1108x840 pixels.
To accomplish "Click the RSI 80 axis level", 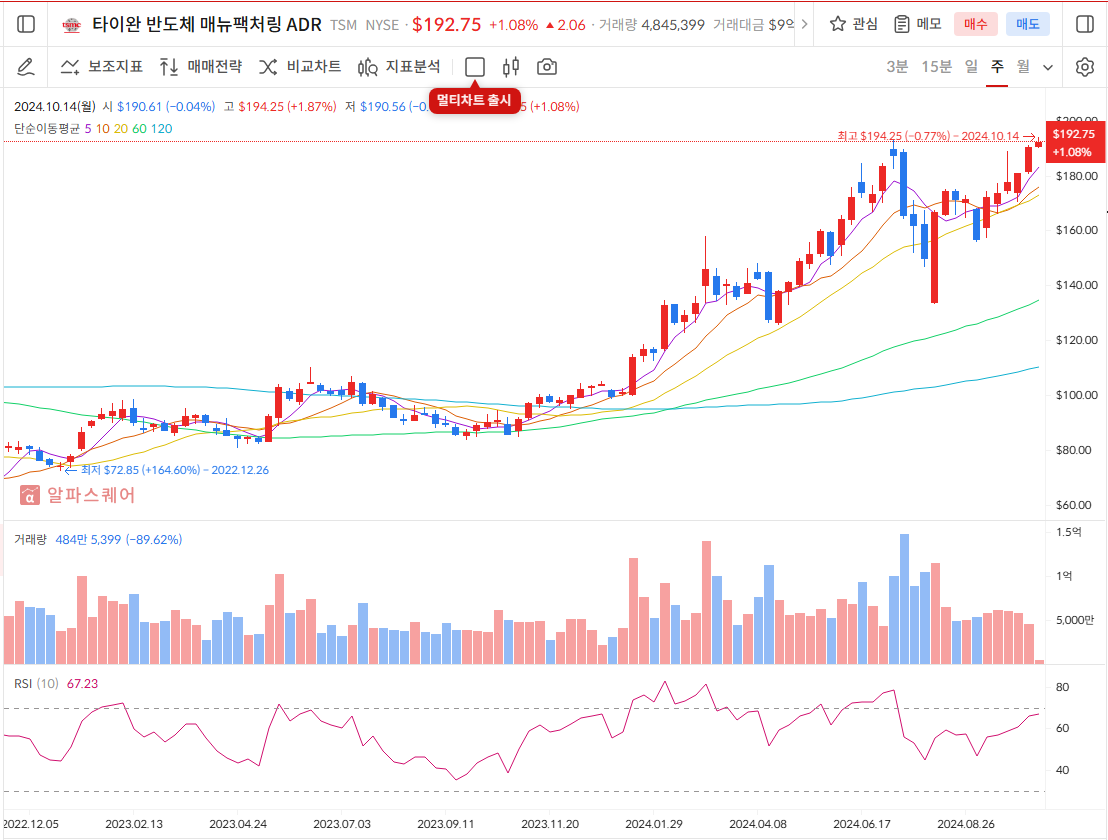I will [1062, 687].
